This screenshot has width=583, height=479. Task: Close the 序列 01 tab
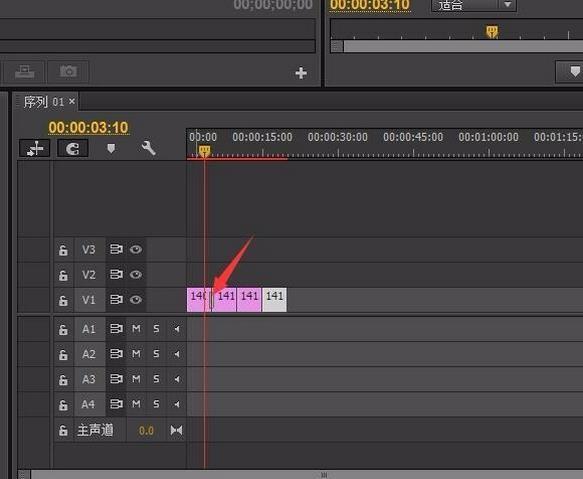point(72,101)
